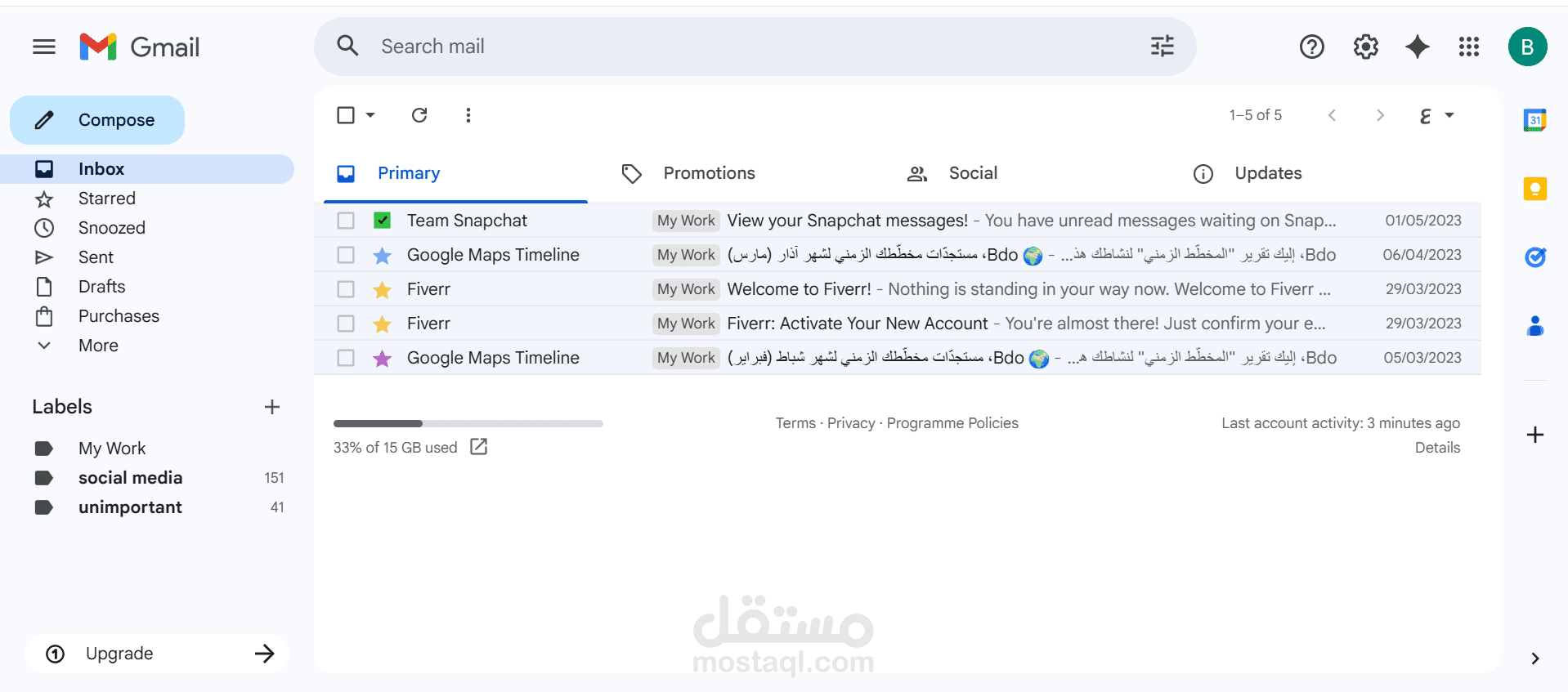Switch to the Primary tab
This screenshot has width=1568, height=692.
(455, 173)
